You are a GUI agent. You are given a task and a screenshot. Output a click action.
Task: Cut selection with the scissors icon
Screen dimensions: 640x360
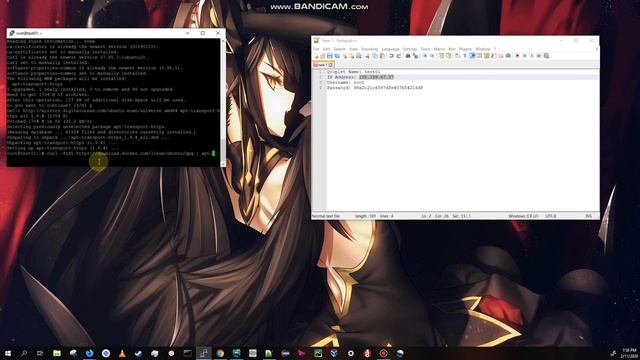click(x=367, y=56)
